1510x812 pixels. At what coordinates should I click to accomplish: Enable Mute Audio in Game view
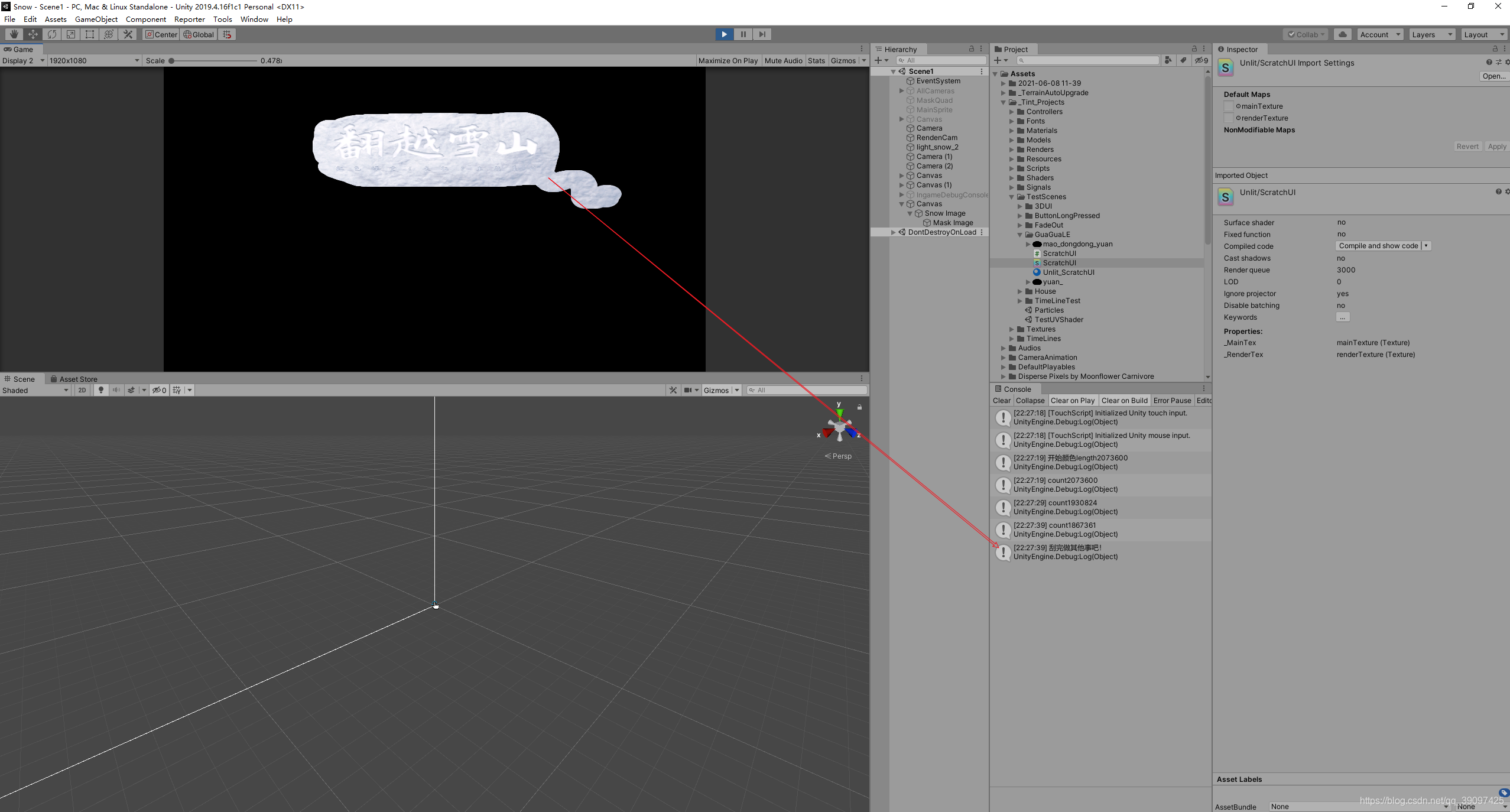782,60
